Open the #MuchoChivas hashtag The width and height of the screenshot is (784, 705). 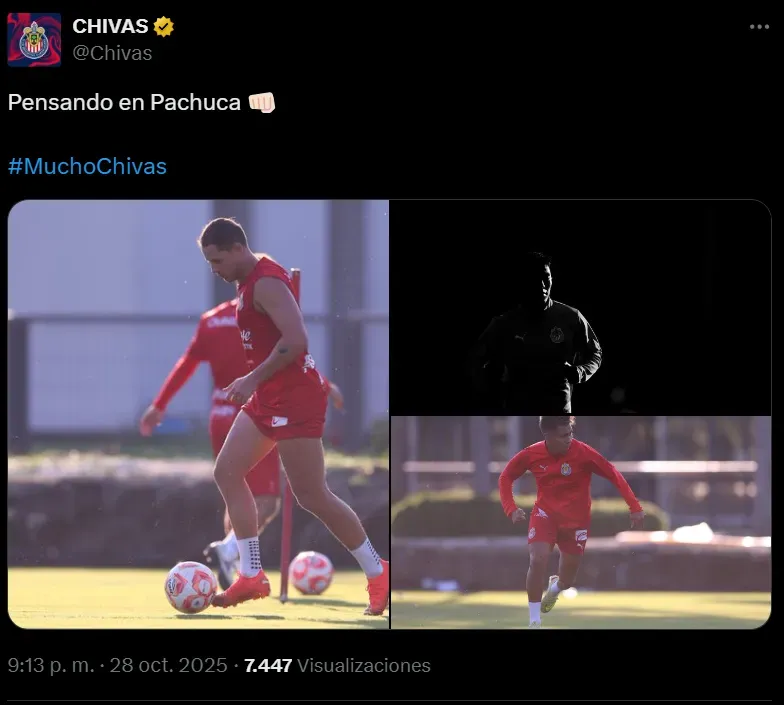[x=87, y=166]
